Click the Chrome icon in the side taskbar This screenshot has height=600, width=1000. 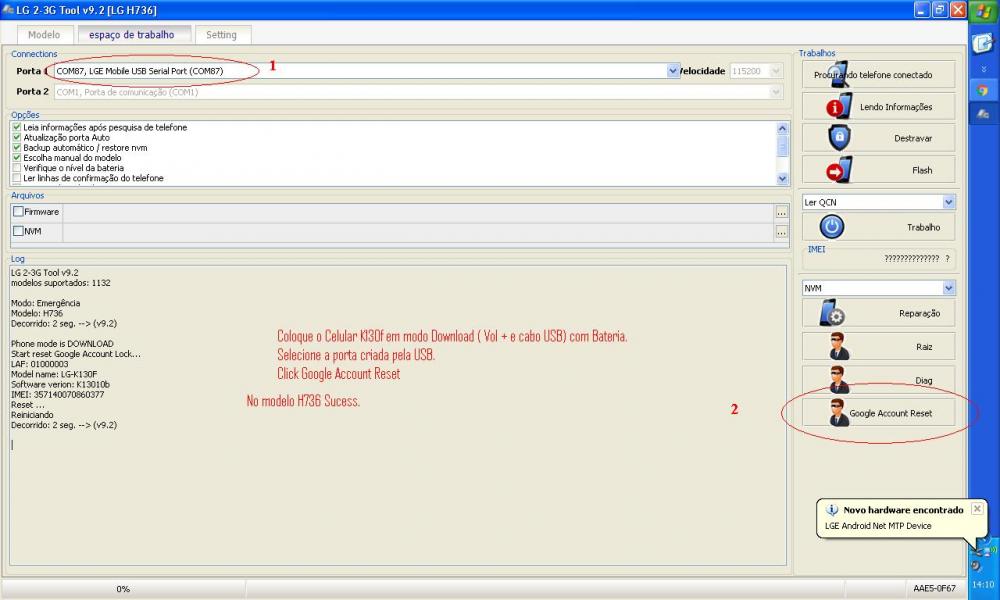(x=983, y=91)
